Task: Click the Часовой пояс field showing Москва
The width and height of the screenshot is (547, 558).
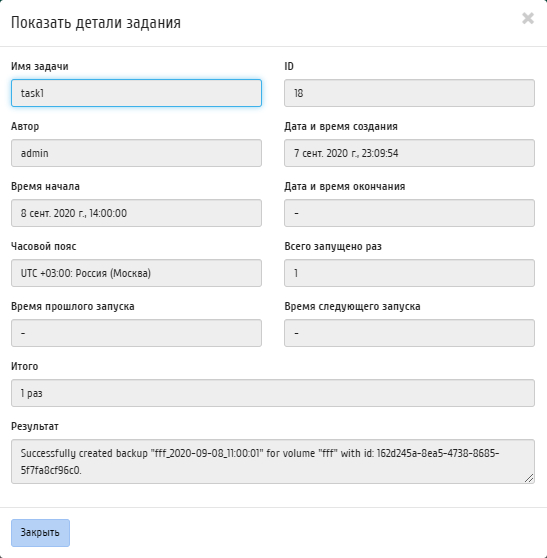Action: pos(136,273)
